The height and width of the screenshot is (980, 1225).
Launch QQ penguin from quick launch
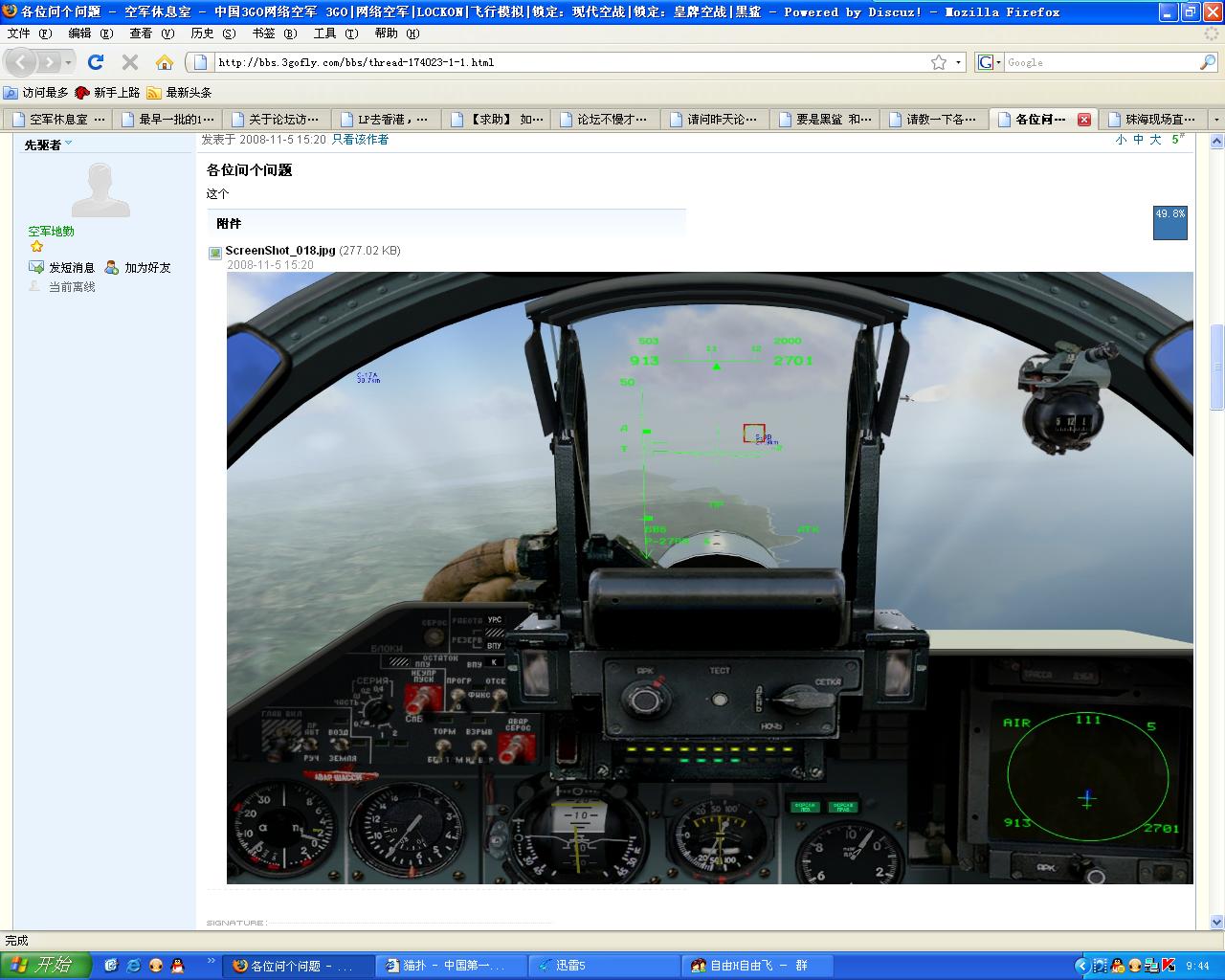tap(177, 966)
